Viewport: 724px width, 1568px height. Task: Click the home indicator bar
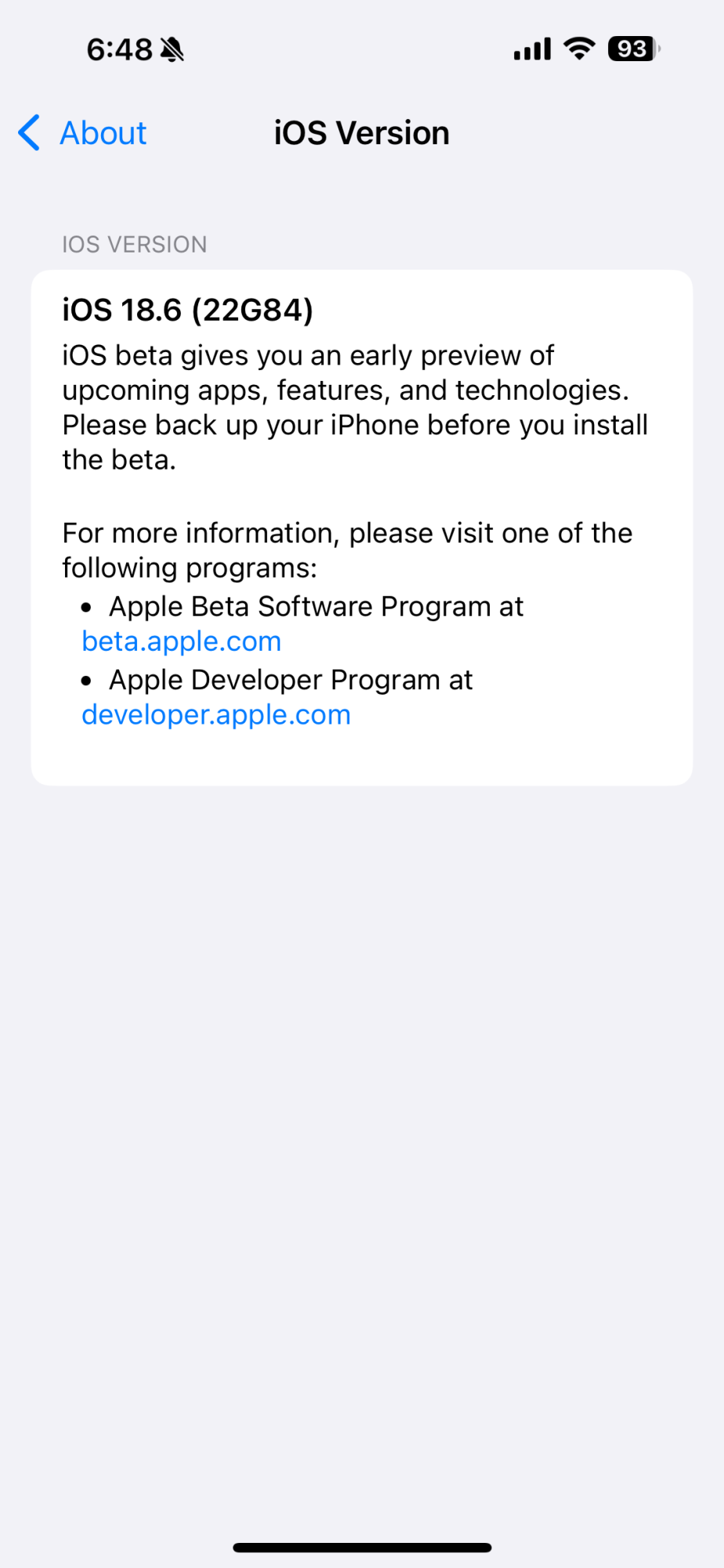pos(362,1548)
